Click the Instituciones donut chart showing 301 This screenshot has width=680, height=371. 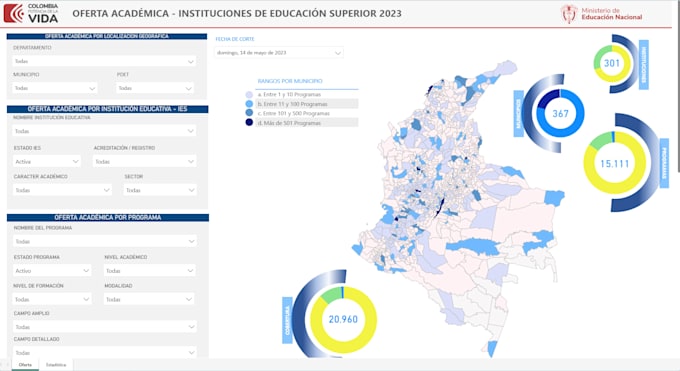point(612,63)
